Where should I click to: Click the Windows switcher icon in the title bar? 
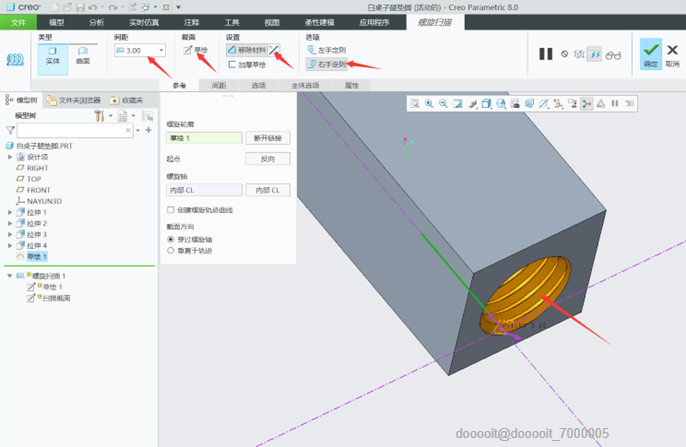(145, 7)
